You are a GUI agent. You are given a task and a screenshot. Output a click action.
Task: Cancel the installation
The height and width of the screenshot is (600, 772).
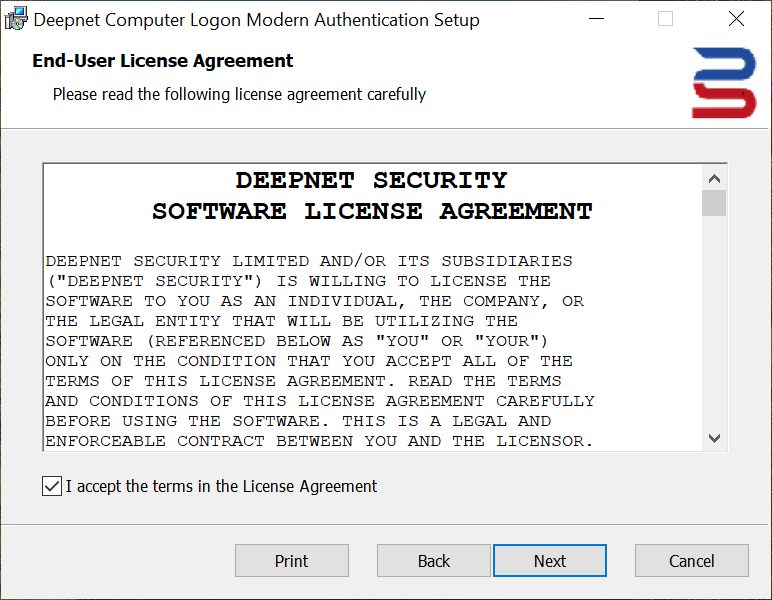[x=691, y=561]
